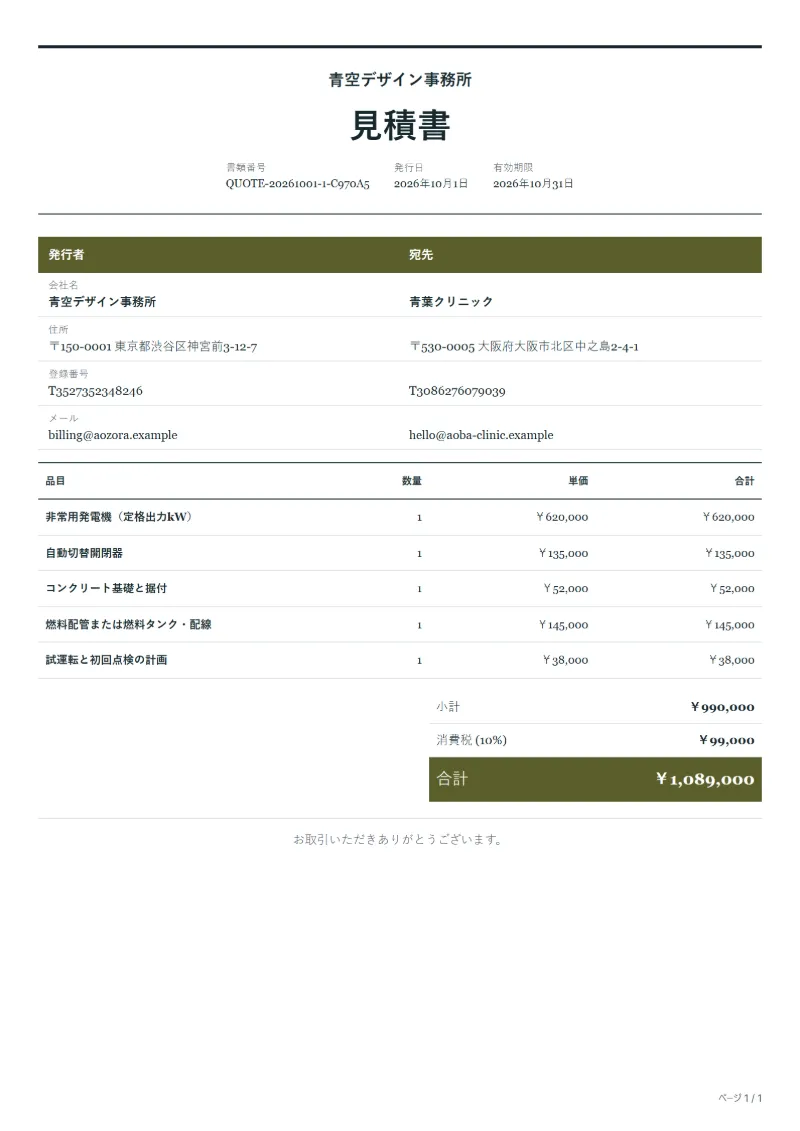Click the 小計 label
This screenshot has width=800, height=1131.
(448, 707)
